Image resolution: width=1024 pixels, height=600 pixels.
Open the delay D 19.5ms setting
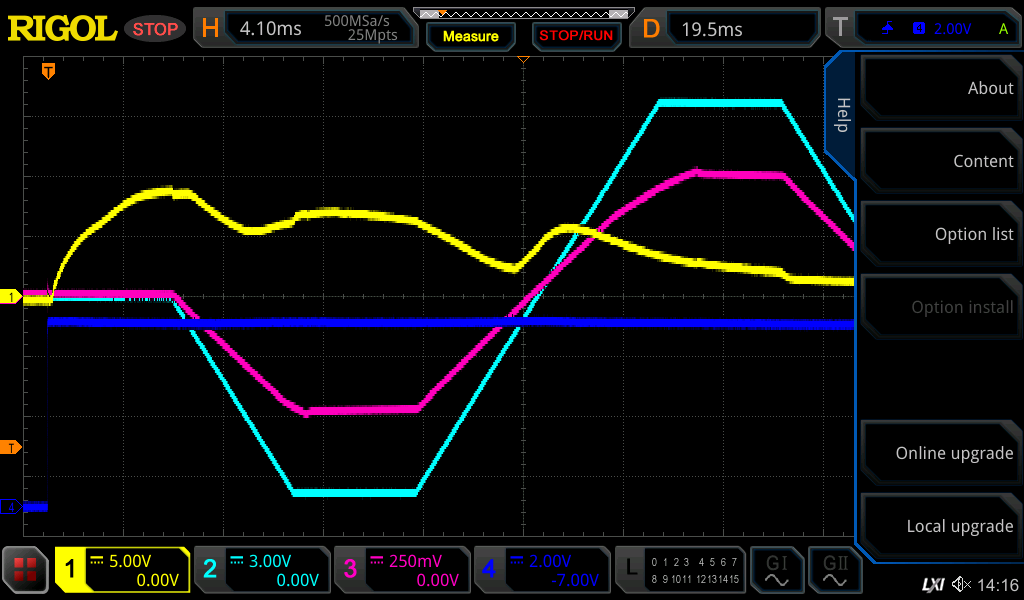coord(727,29)
